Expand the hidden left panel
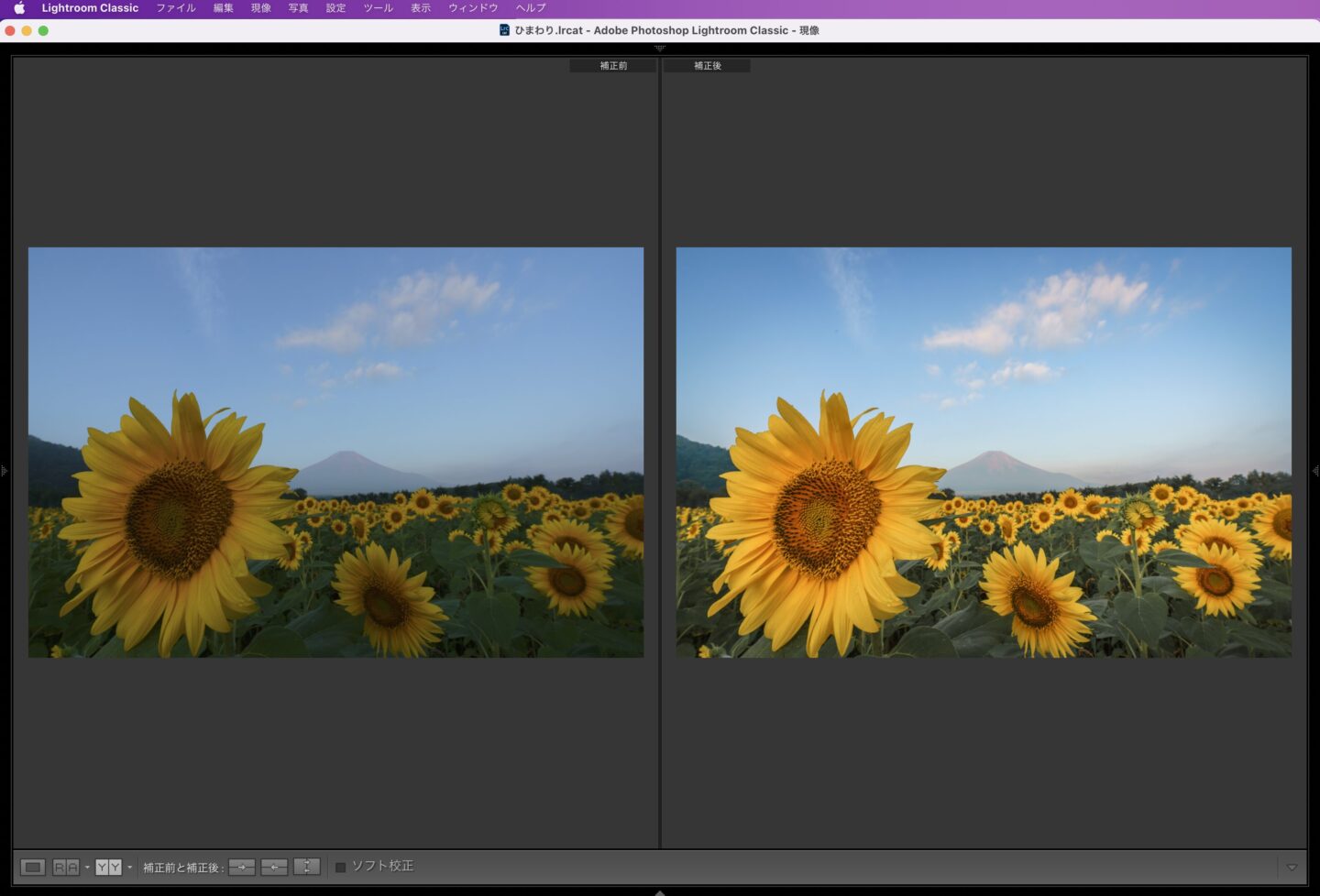1320x896 pixels. pyautogui.click(x=5, y=471)
